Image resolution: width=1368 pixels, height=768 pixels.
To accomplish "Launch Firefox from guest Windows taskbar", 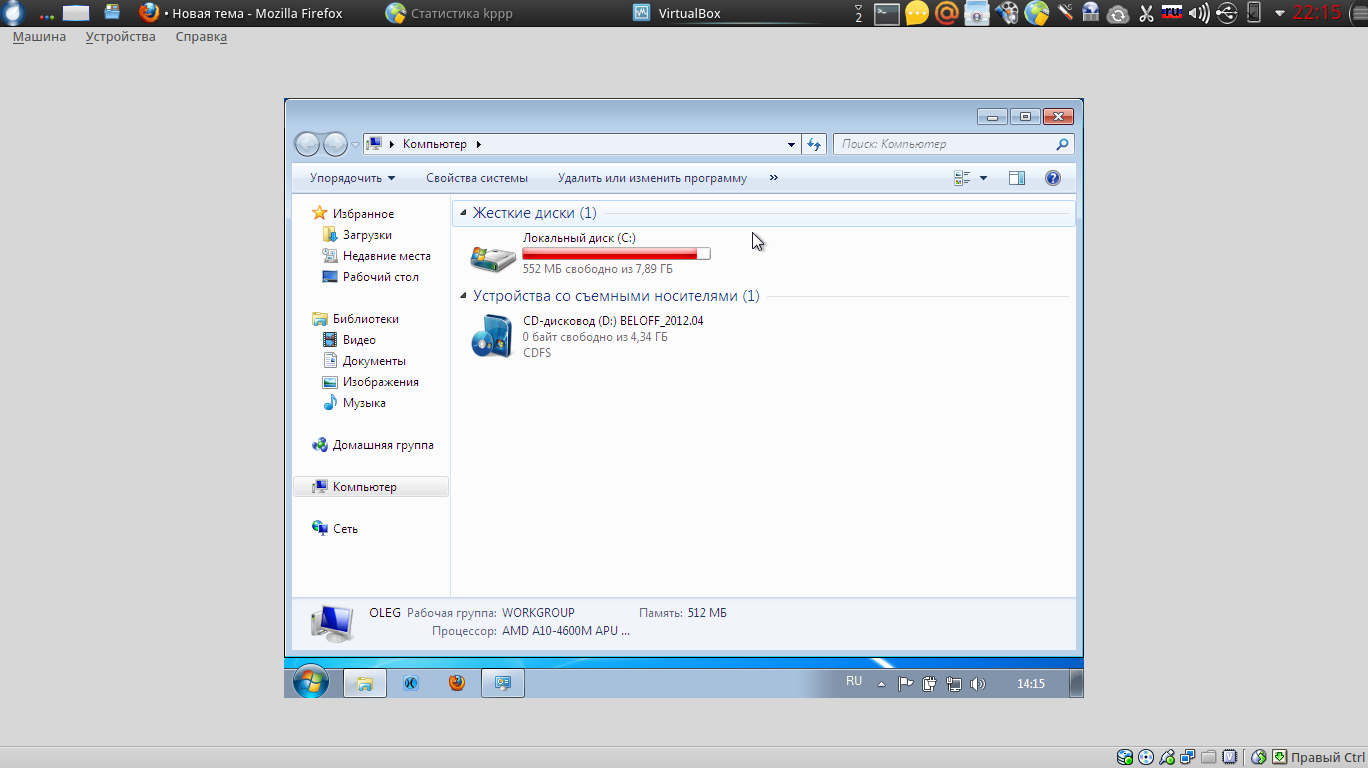I will tap(457, 683).
